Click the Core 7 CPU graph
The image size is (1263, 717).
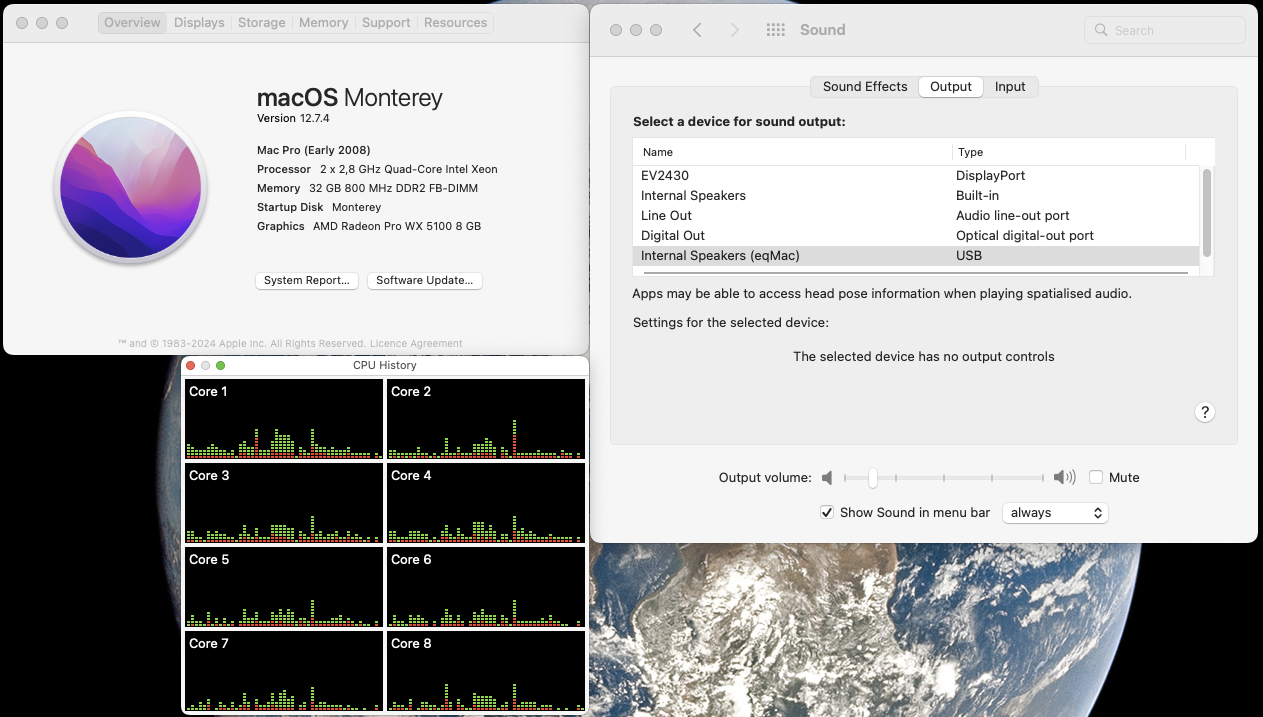click(x=284, y=671)
